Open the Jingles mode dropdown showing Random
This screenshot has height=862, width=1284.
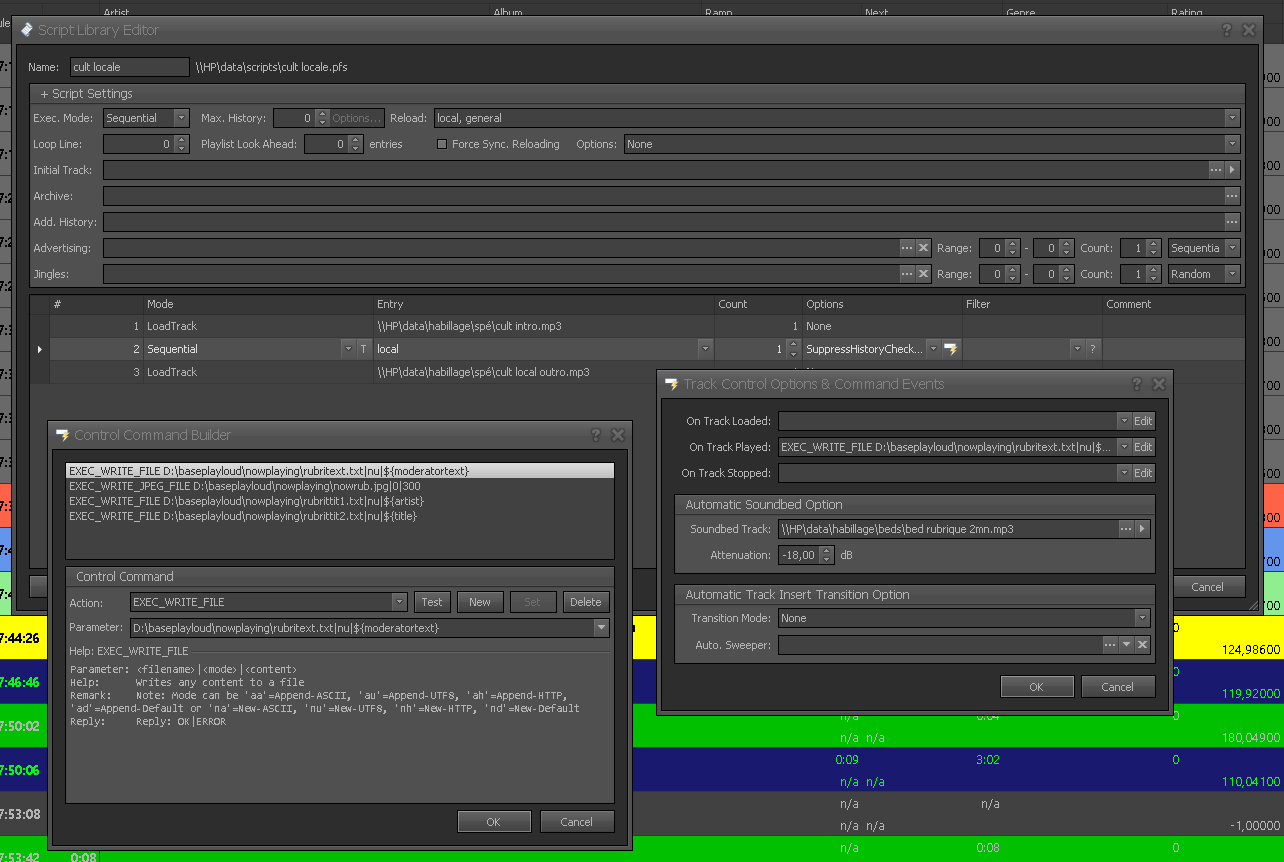[x=1232, y=274]
